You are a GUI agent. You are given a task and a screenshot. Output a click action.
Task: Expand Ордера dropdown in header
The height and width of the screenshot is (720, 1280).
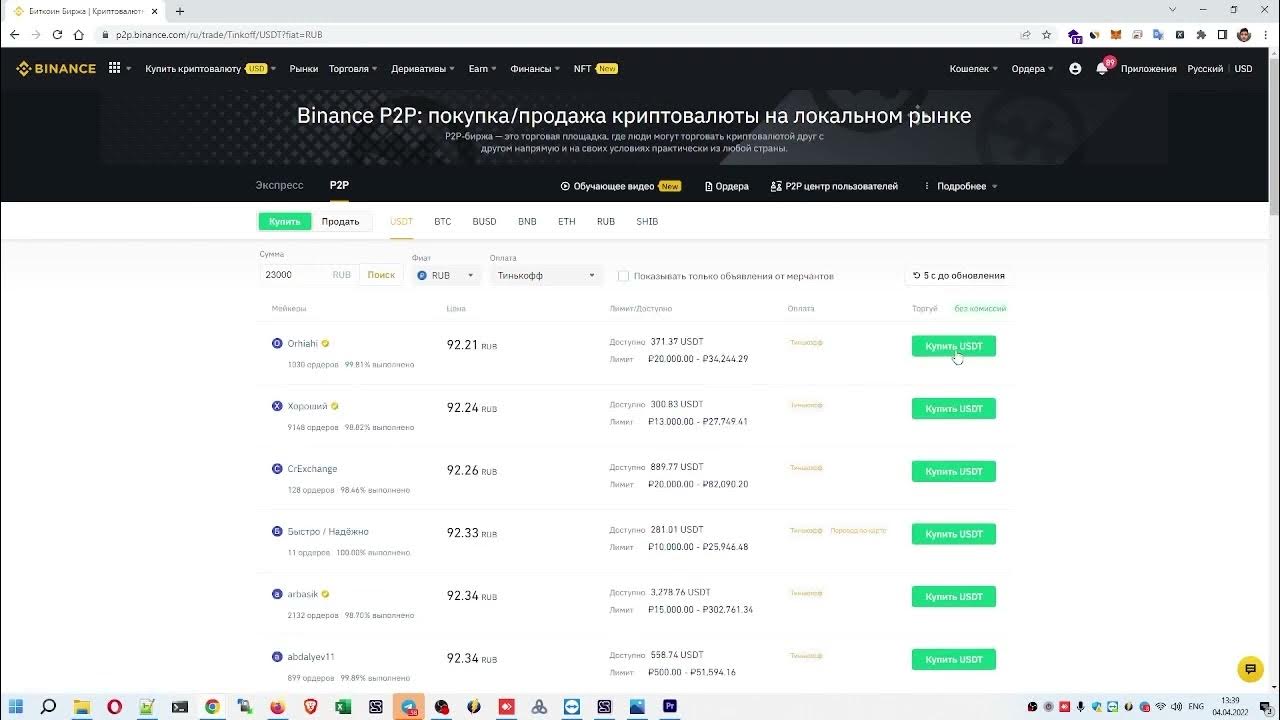(x=1033, y=69)
